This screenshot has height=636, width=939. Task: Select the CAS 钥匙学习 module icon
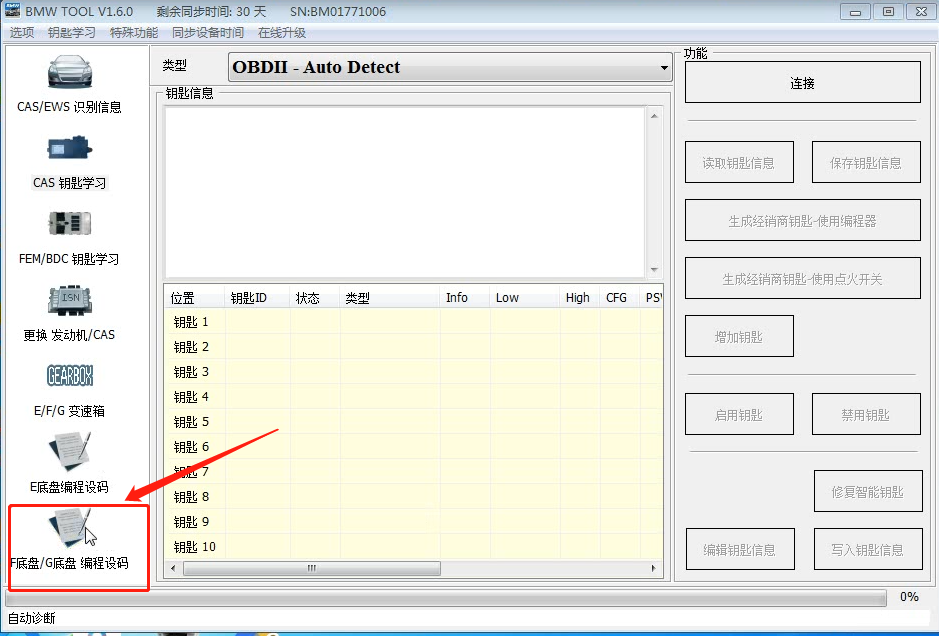(x=69, y=147)
